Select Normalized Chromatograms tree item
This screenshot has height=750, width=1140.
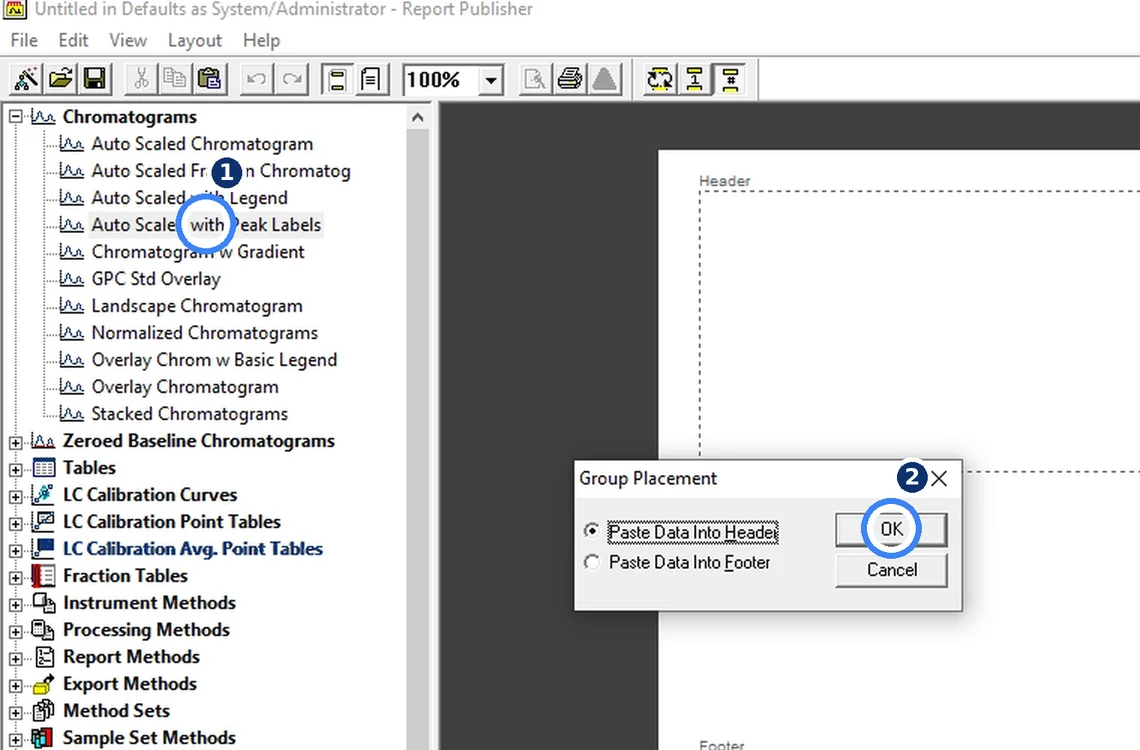[204, 333]
